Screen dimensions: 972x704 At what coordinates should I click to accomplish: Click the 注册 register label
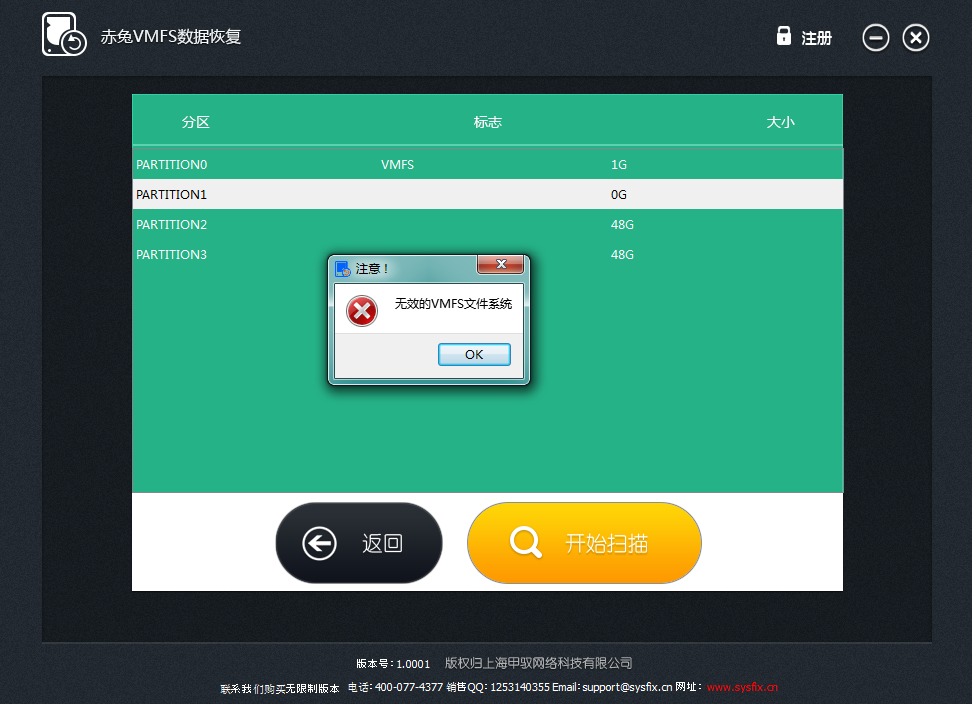point(816,38)
